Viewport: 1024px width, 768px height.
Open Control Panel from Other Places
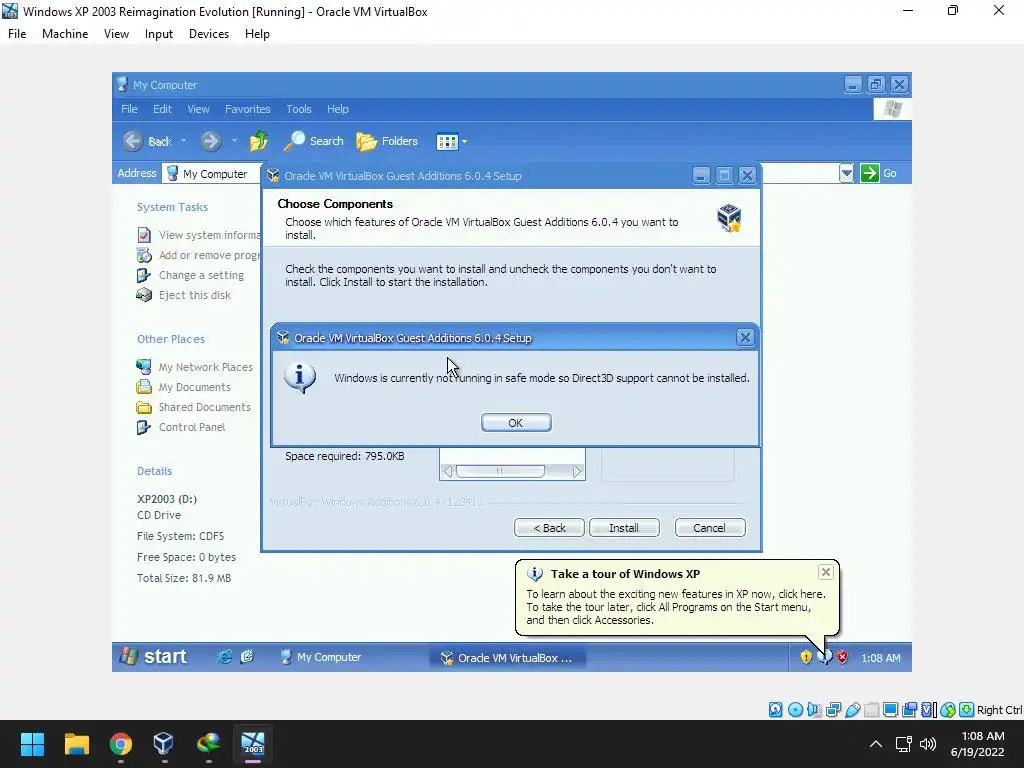[181, 427]
